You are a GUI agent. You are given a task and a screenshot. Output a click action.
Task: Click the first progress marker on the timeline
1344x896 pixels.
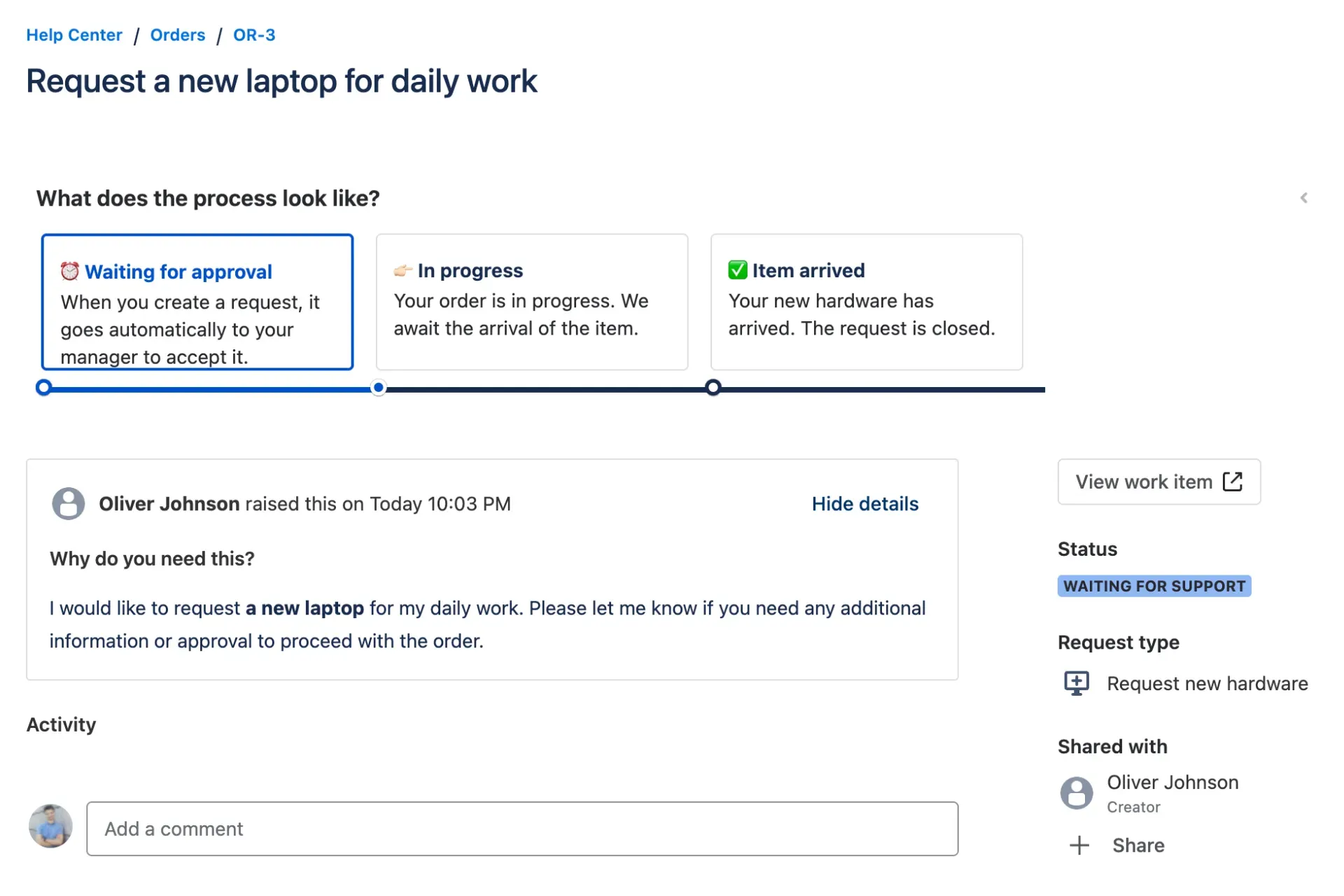pyautogui.click(x=43, y=388)
